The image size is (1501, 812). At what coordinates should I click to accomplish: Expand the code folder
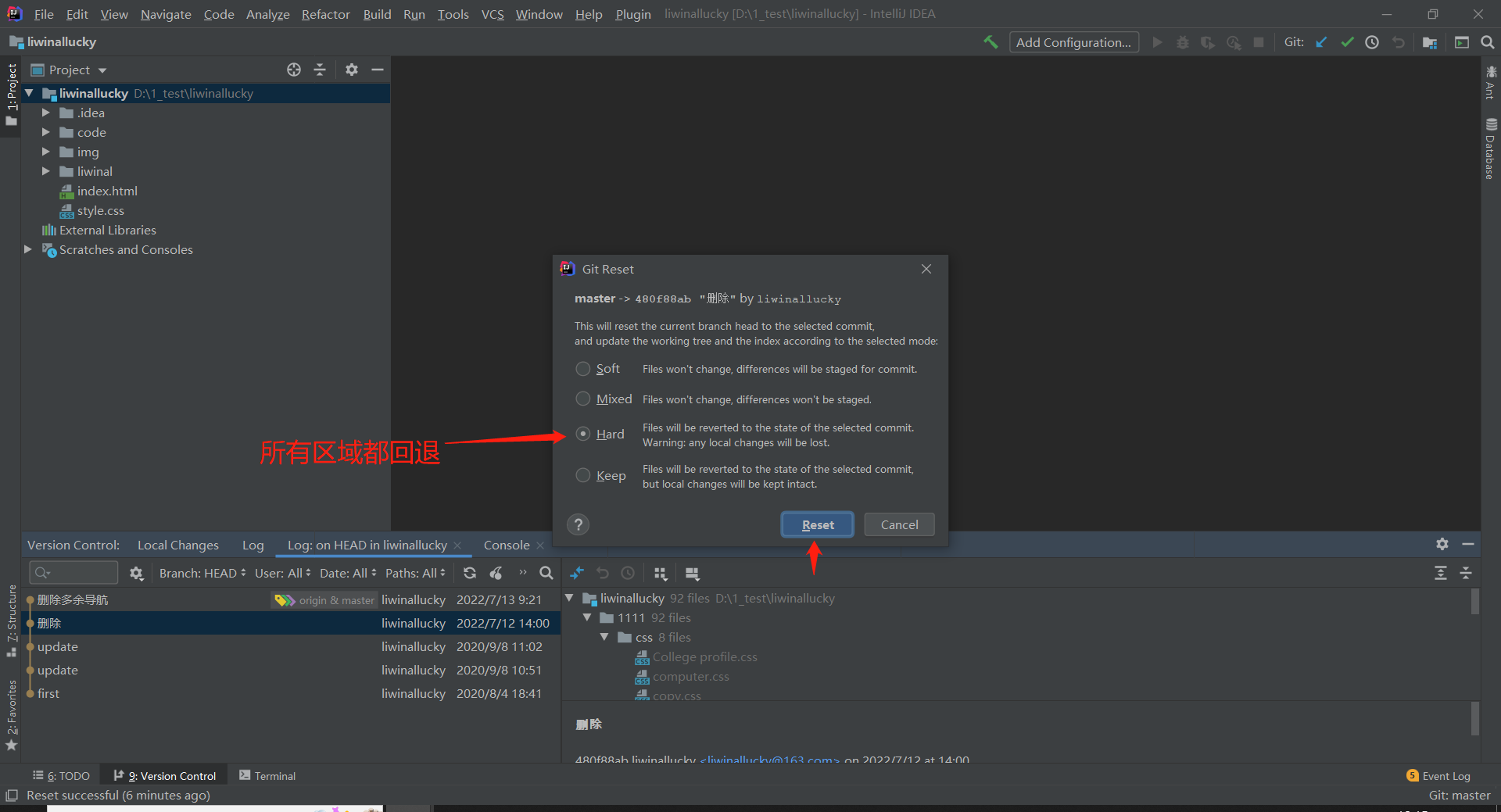point(45,132)
